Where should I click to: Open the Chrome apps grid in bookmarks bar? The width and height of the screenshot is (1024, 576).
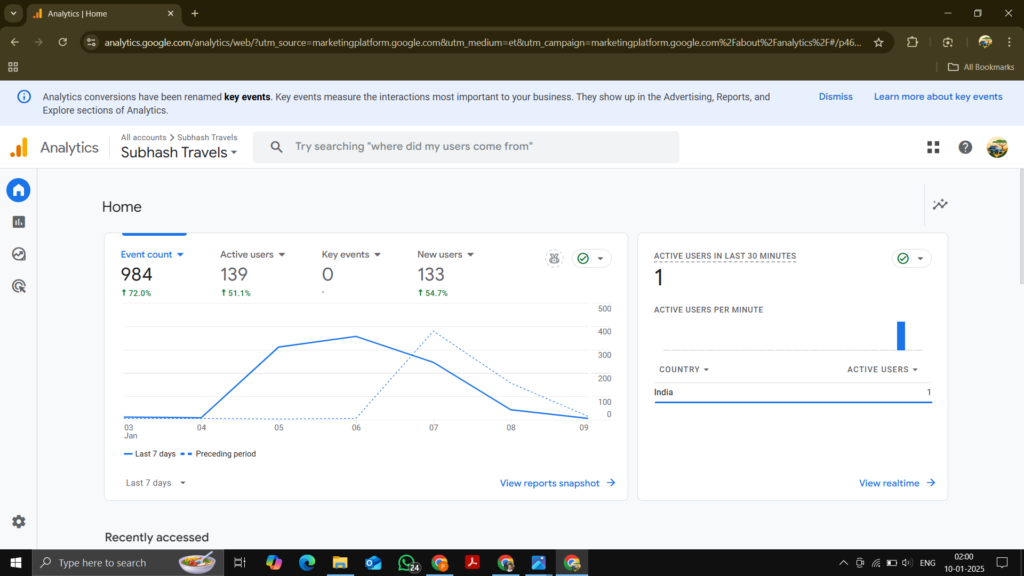13,67
